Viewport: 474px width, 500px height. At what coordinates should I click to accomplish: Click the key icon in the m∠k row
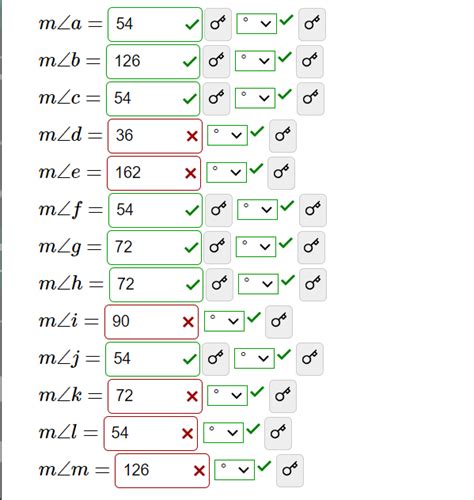pyautogui.click(x=283, y=396)
